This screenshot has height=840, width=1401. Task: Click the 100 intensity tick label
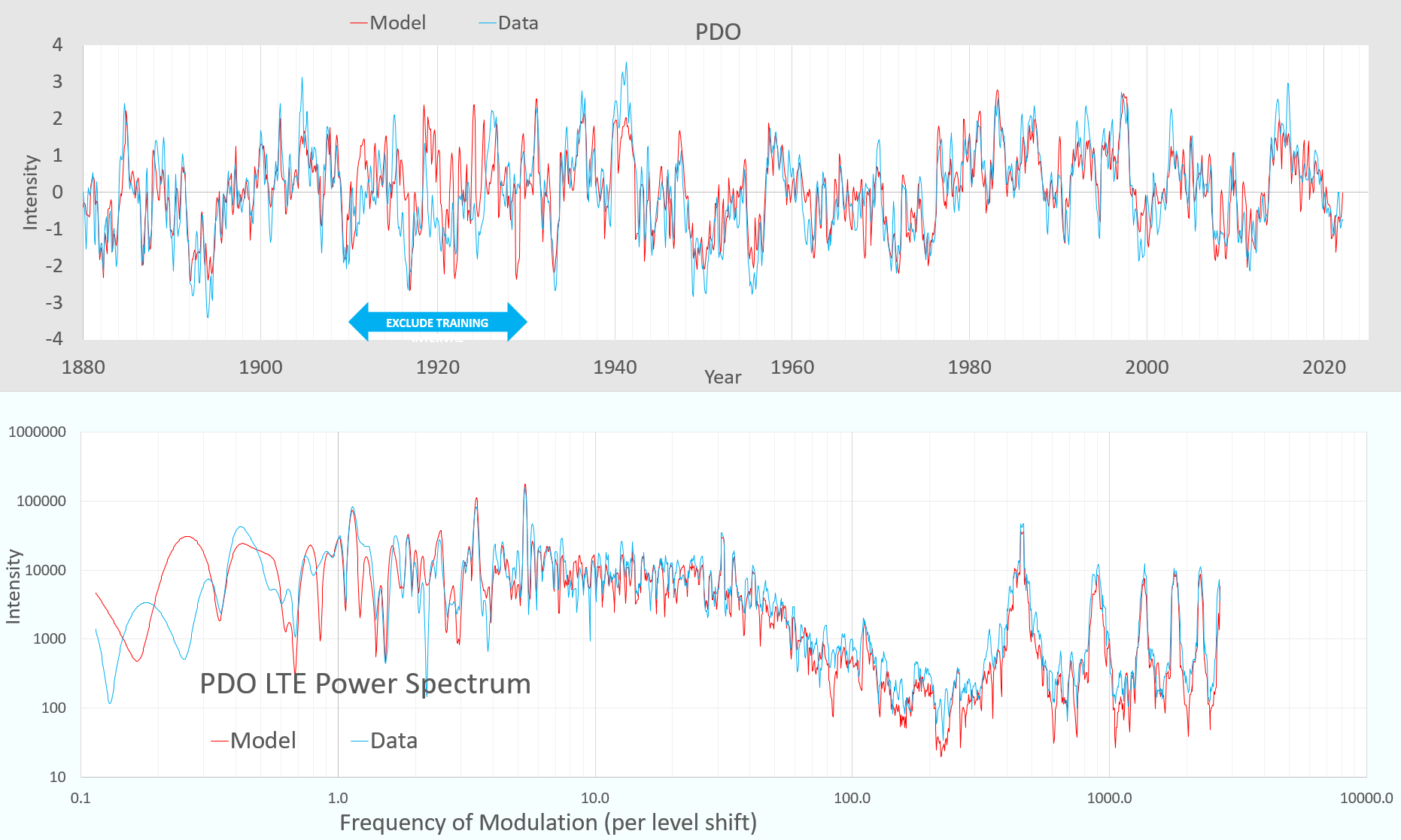(53, 708)
